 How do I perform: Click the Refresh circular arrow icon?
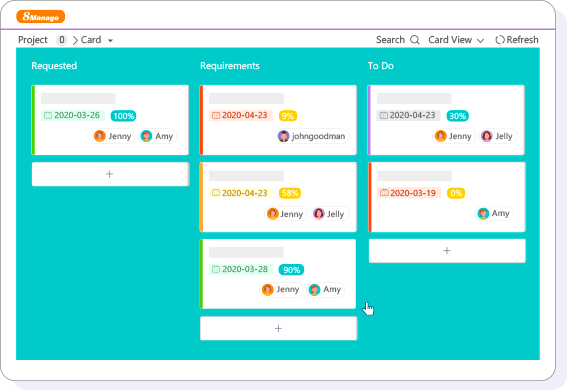(500, 40)
